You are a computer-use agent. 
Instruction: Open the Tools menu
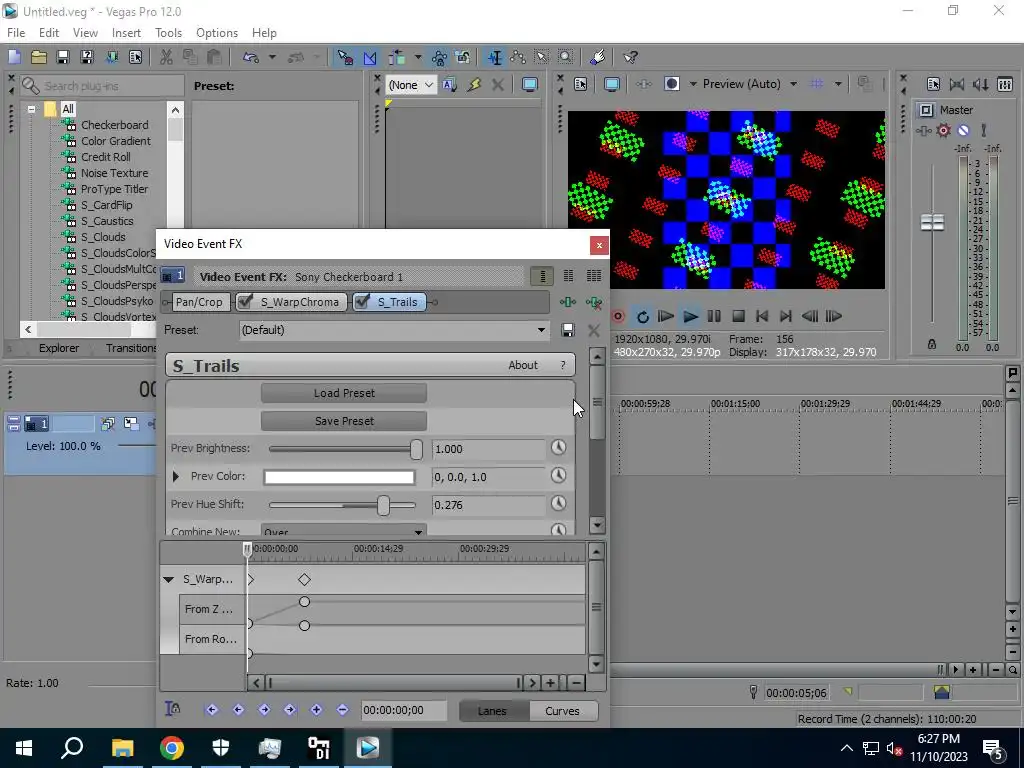pos(168,33)
